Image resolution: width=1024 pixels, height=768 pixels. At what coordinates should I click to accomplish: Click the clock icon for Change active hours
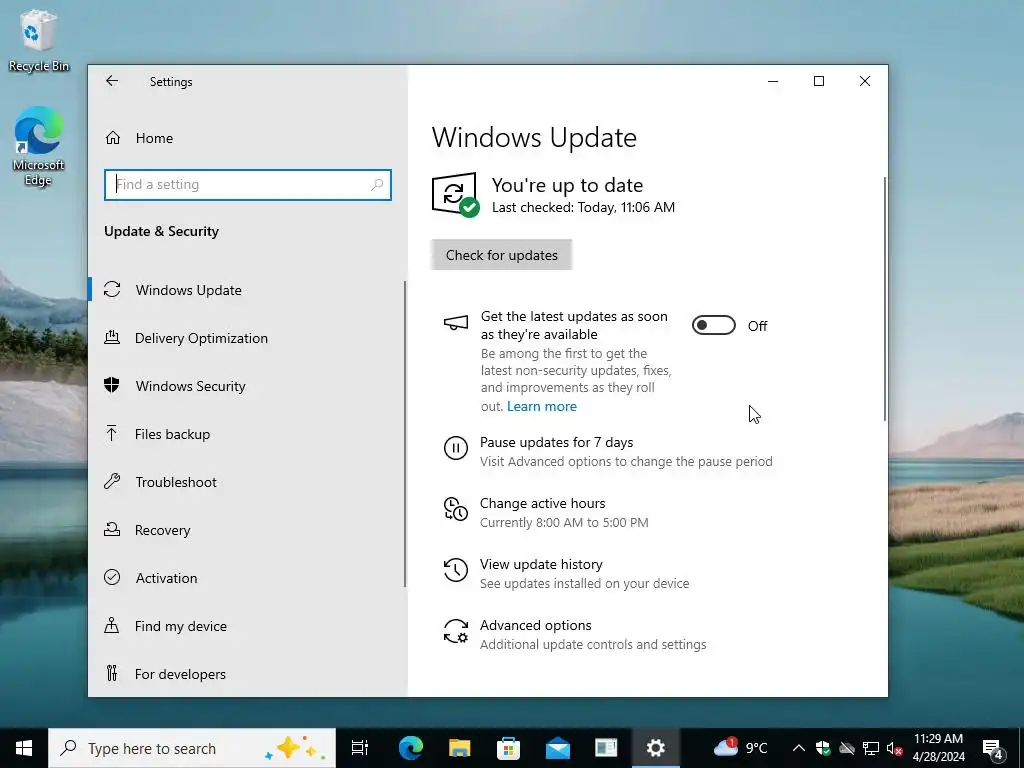click(x=456, y=509)
